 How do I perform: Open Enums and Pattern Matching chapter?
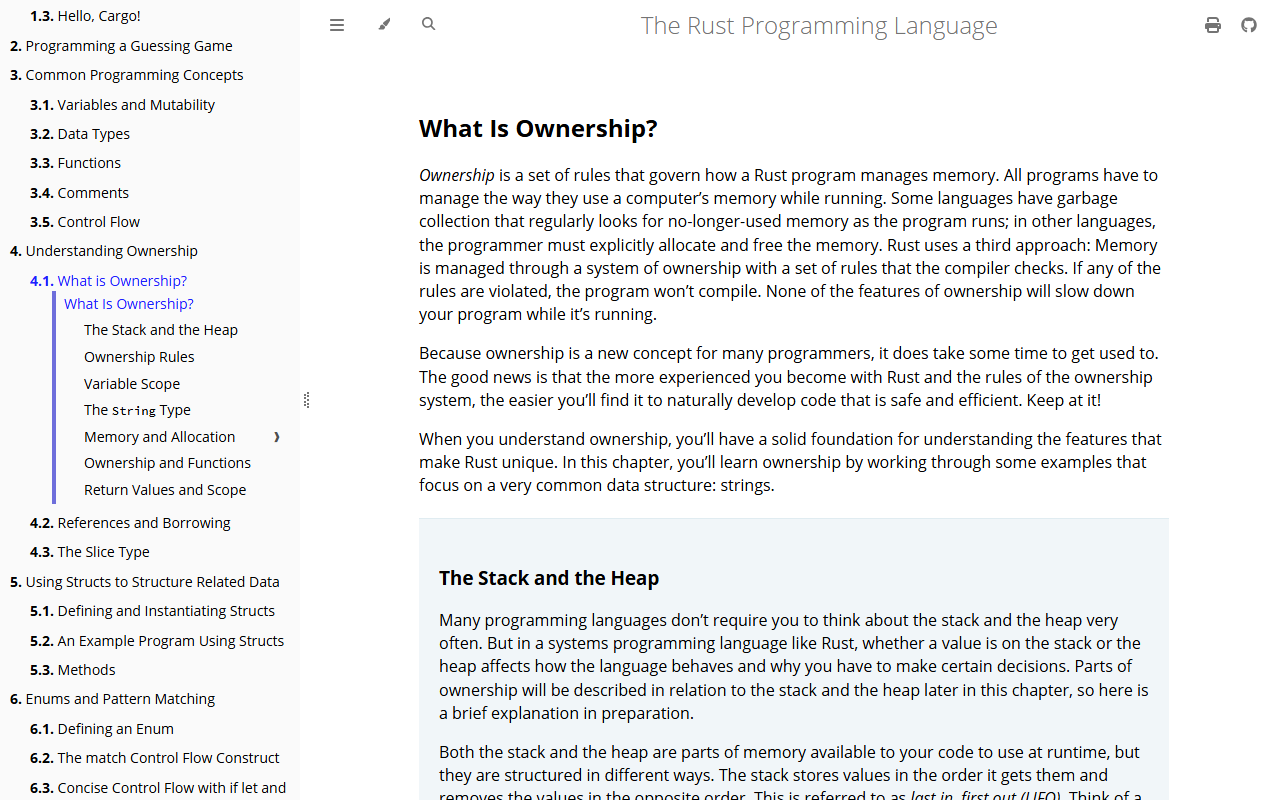click(x=113, y=699)
